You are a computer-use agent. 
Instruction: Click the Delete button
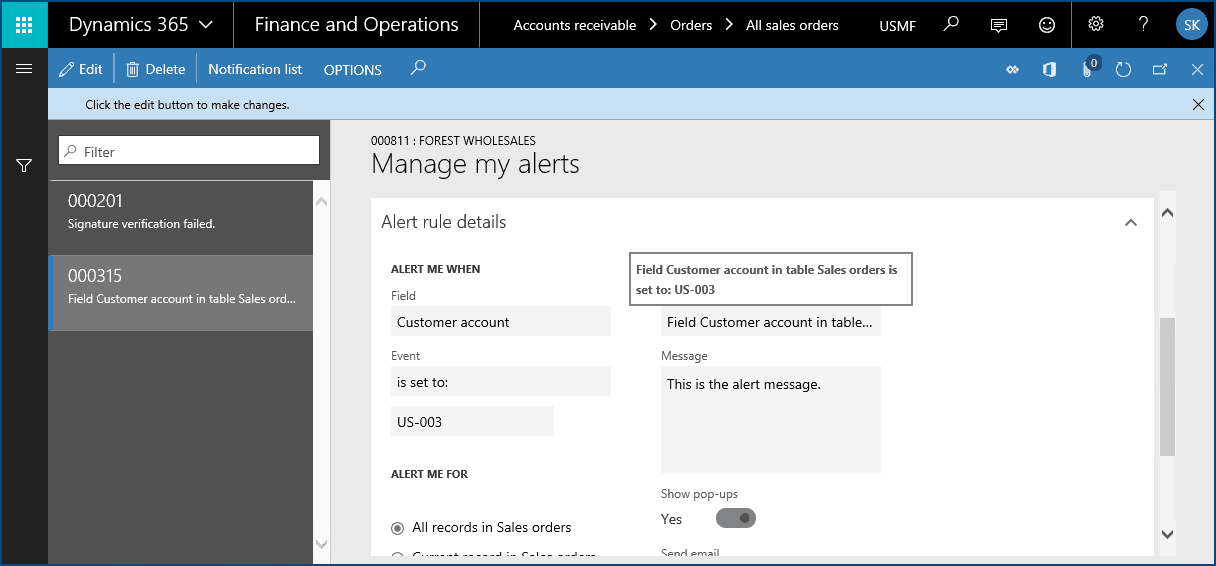tap(156, 69)
